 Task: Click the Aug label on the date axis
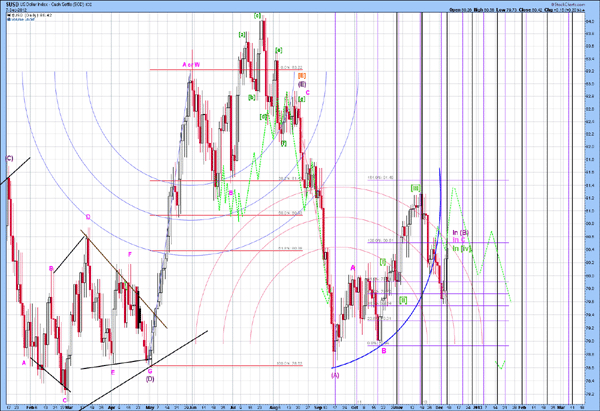tap(275, 407)
